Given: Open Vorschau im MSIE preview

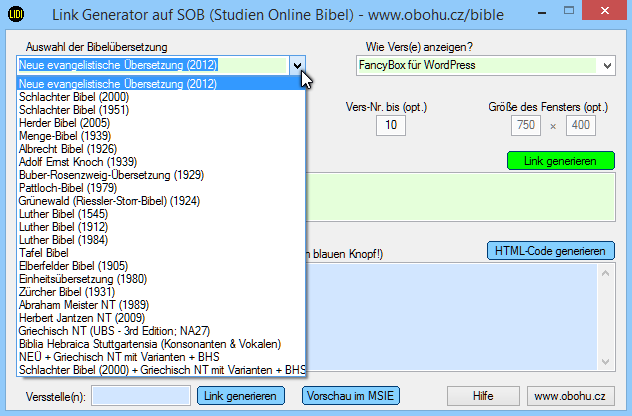Looking at the screenshot, I should point(351,396).
